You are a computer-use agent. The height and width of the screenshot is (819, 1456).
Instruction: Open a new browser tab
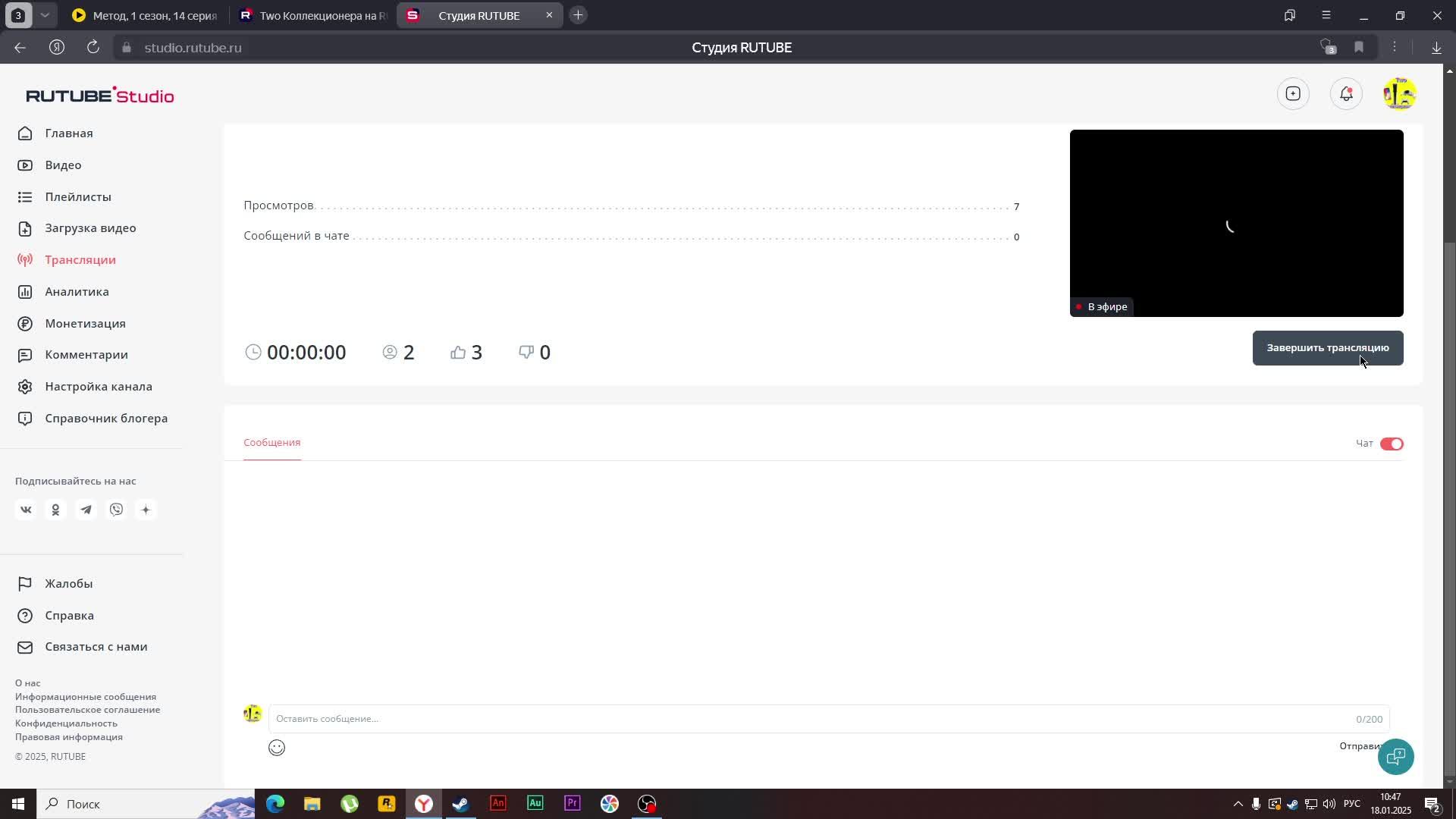[x=578, y=15]
